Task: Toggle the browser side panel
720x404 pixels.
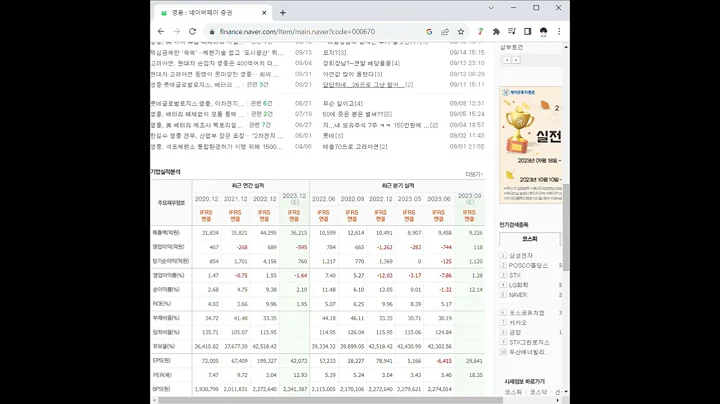Action: coord(527,32)
